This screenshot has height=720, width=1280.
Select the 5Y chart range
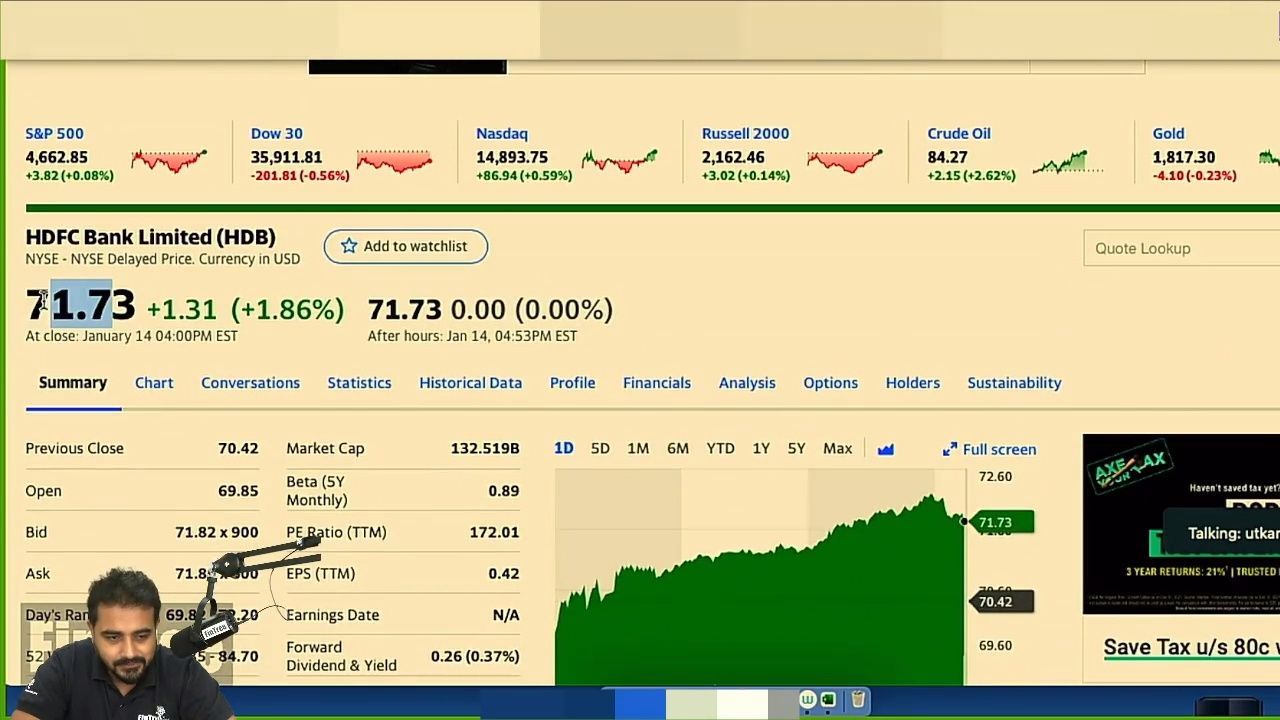[796, 449]
